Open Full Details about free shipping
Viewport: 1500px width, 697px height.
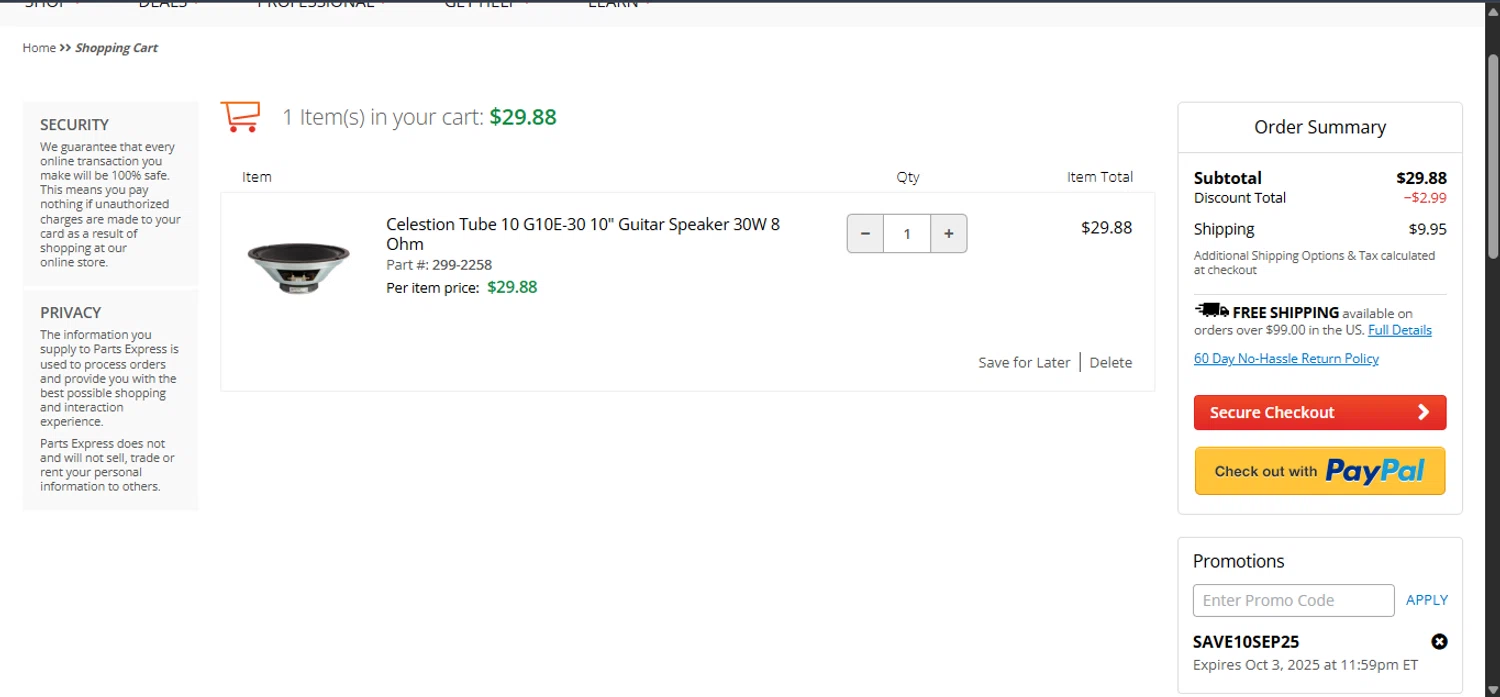tap(1399, 330)
